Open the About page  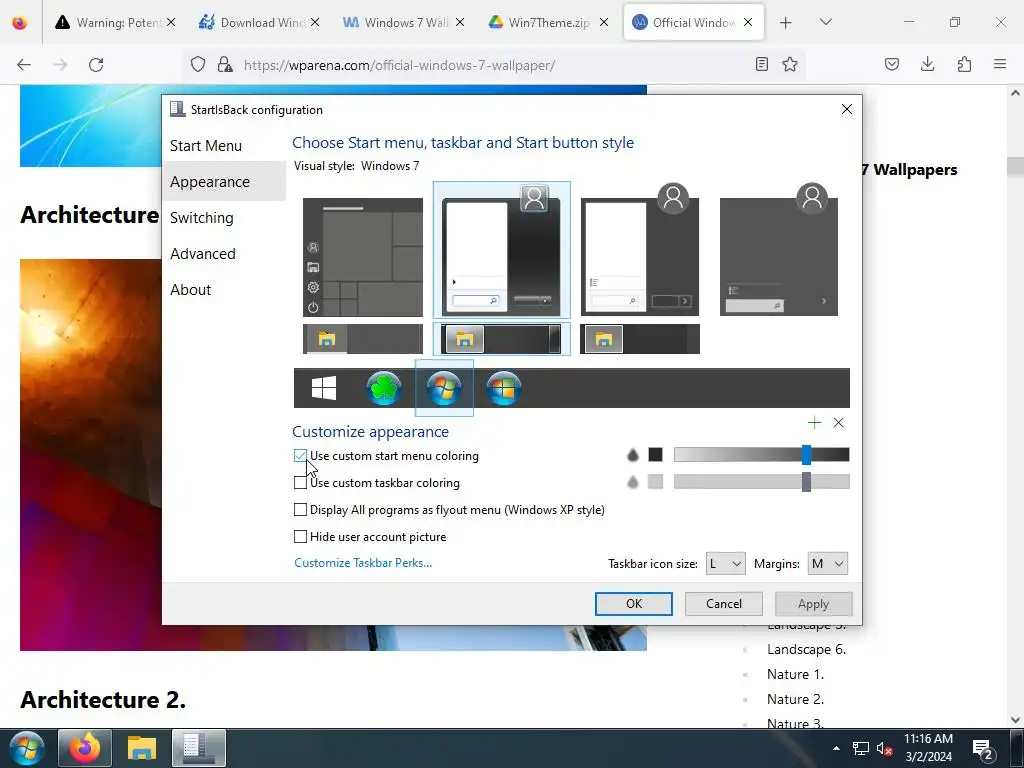coord(190,289)
